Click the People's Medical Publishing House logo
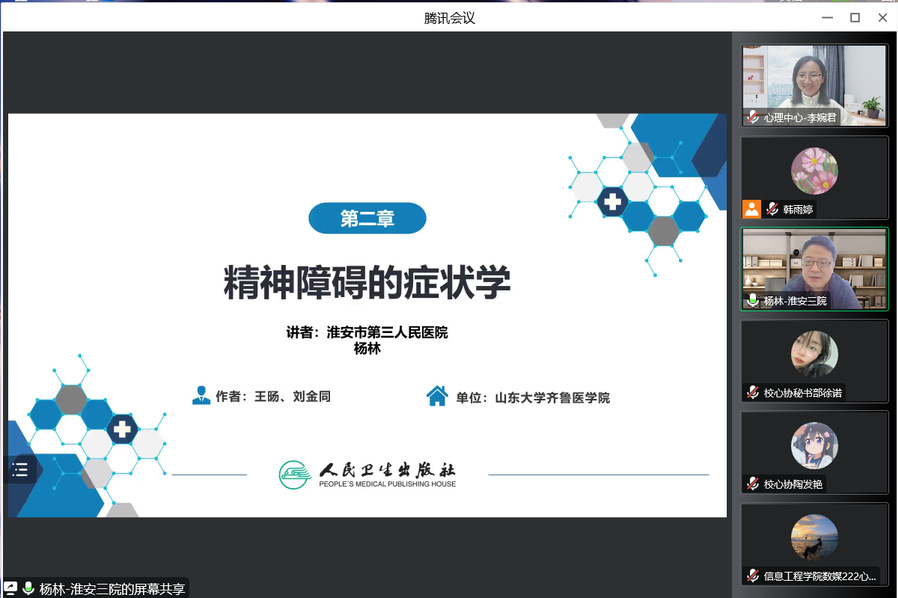The image size is (898, 598). (367, 473)
